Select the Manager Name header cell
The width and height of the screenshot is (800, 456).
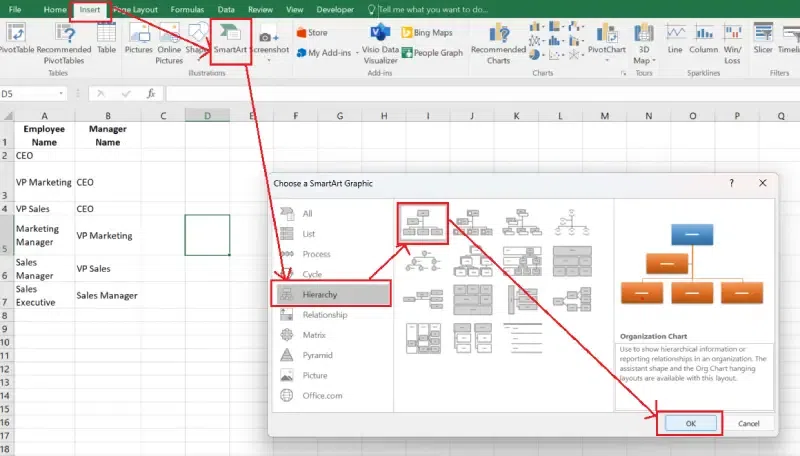pos(108,136)
